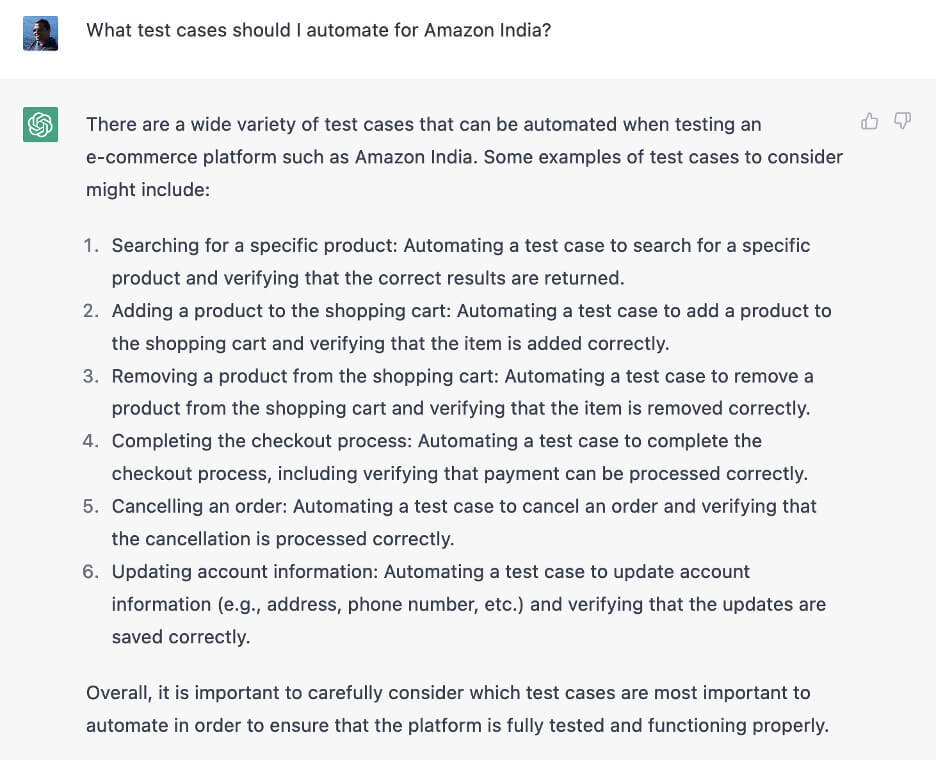Click the thumbs down feedback icon

click(x=902, y=121)
